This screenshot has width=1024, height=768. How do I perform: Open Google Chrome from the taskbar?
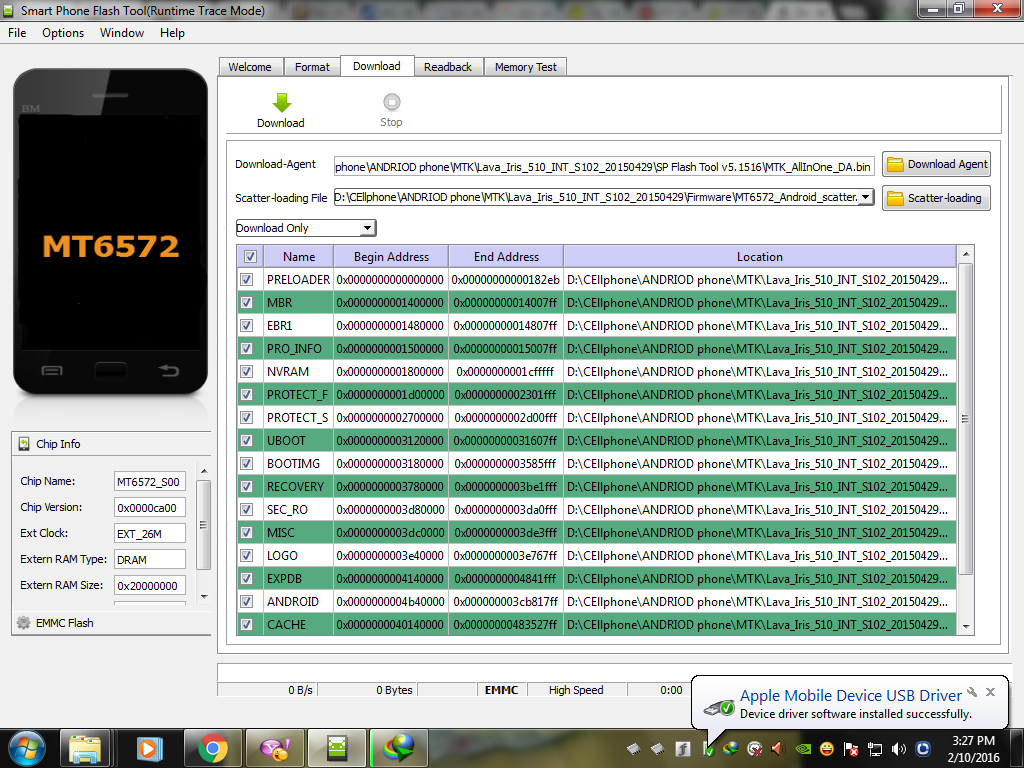click(x=211, y=747)
